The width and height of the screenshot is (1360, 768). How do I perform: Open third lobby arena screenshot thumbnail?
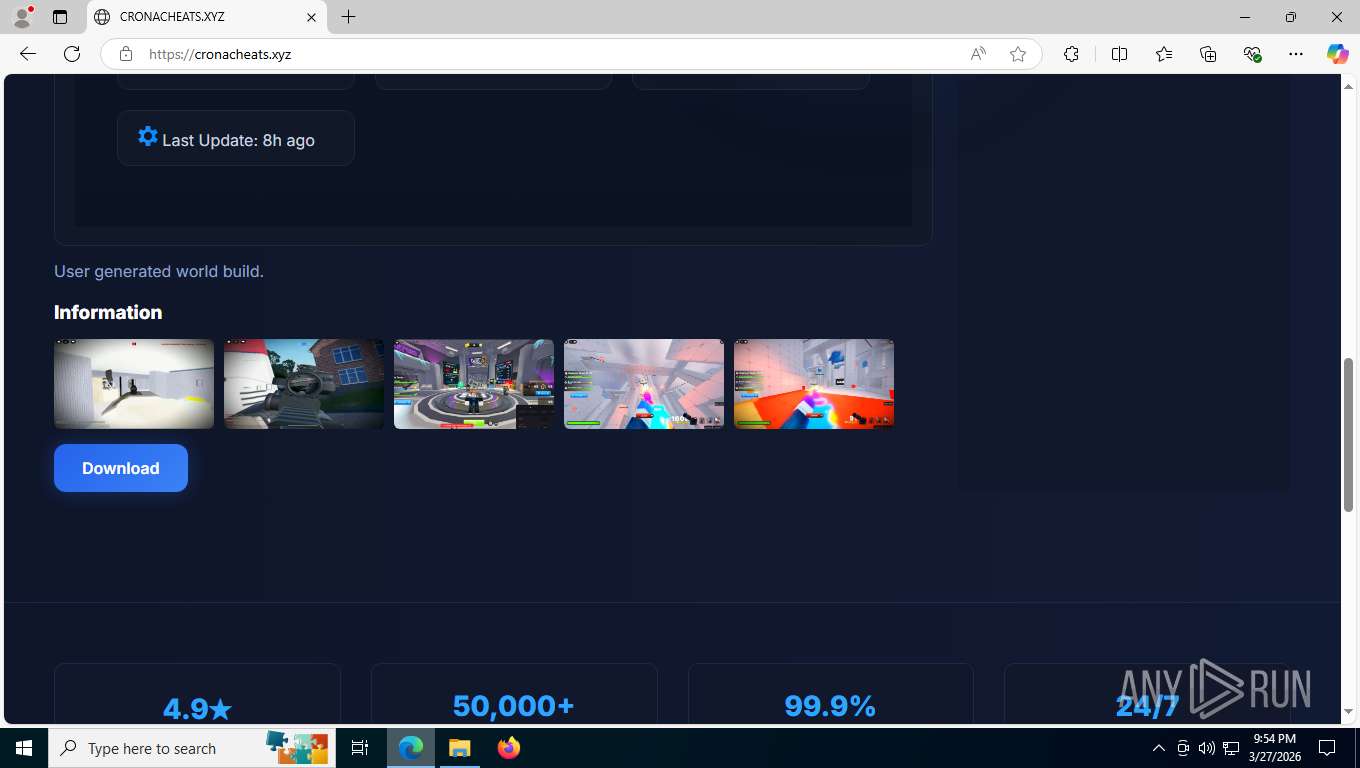click(x=474, y=384)
